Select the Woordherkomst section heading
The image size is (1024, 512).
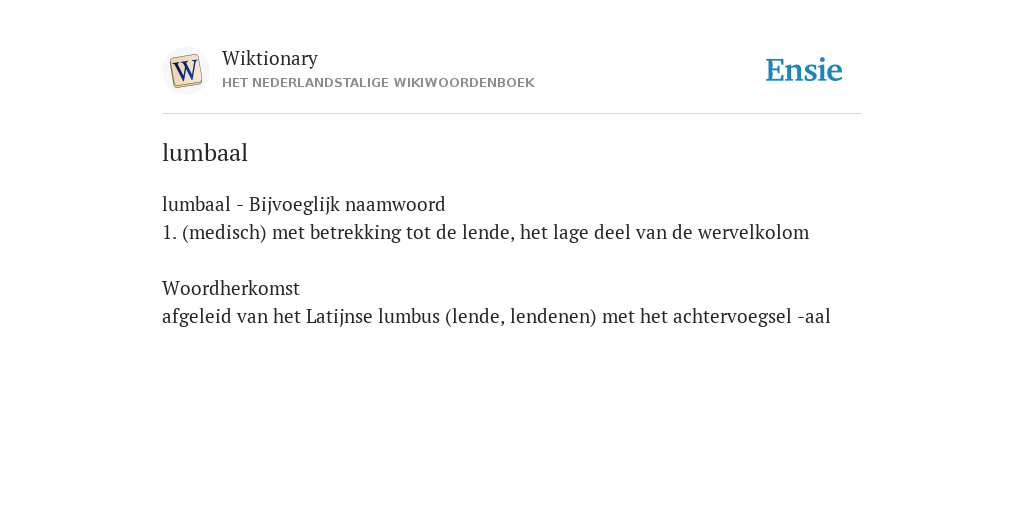[x=231, y=288]
